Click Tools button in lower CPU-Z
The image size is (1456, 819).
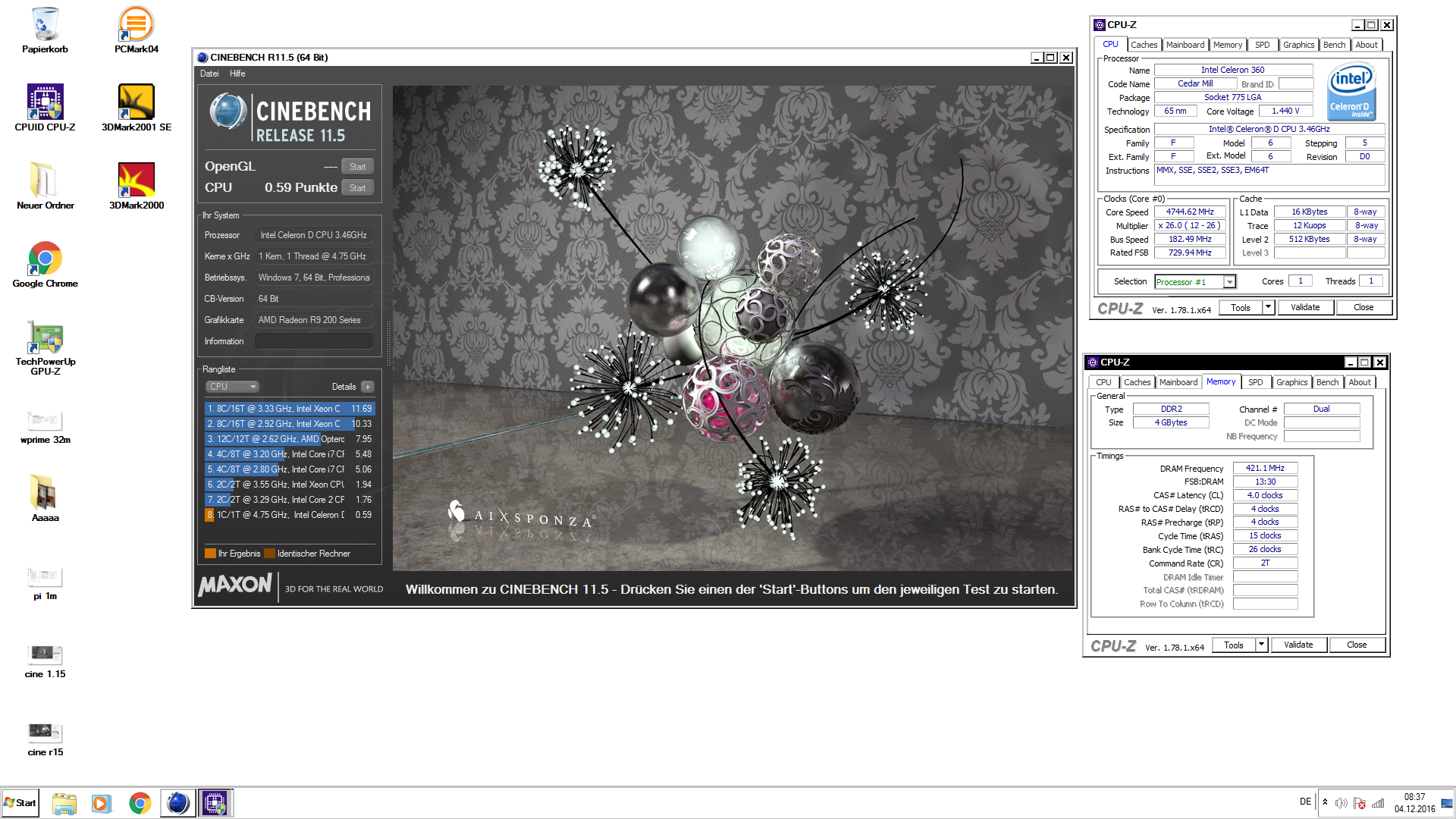tap(1234, 645)
